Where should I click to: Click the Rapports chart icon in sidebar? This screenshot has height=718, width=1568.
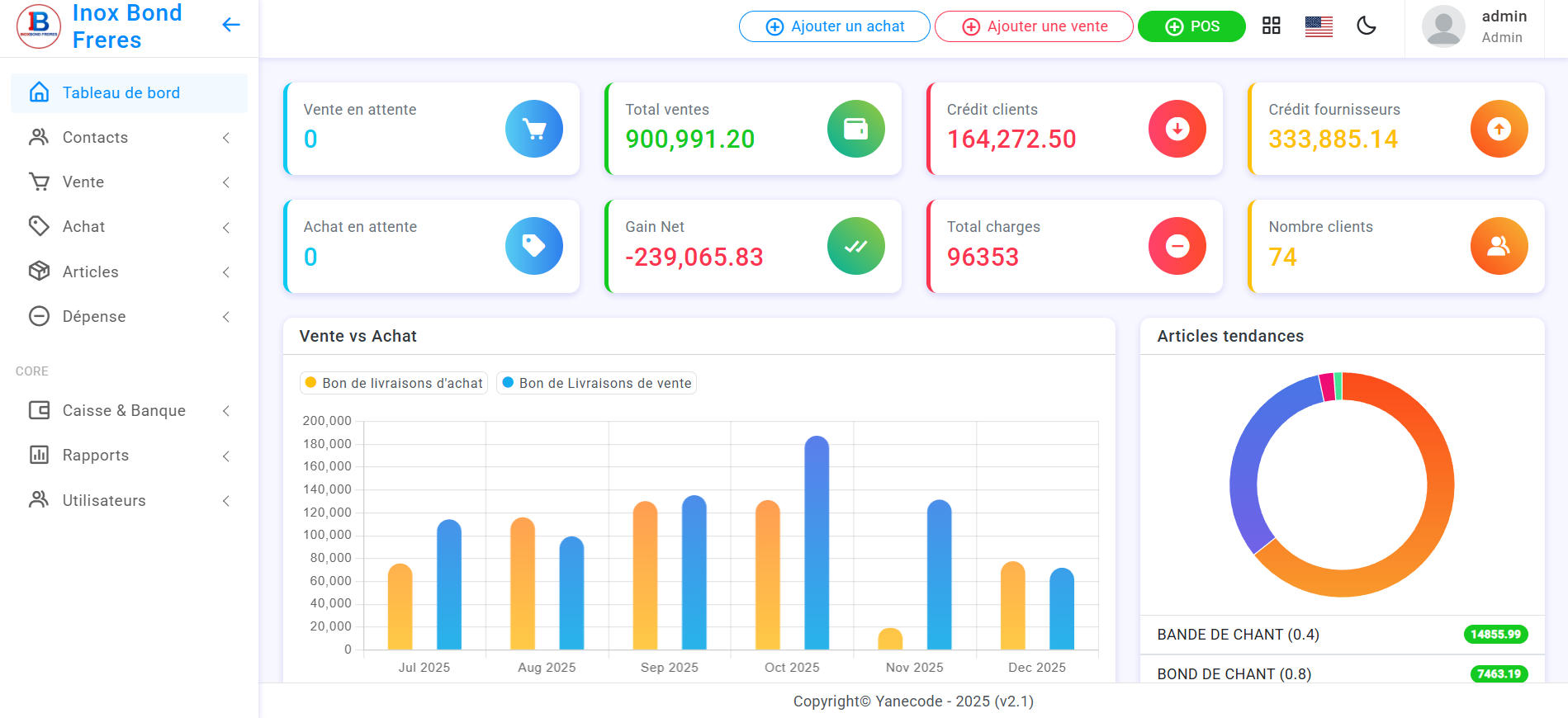39,455
